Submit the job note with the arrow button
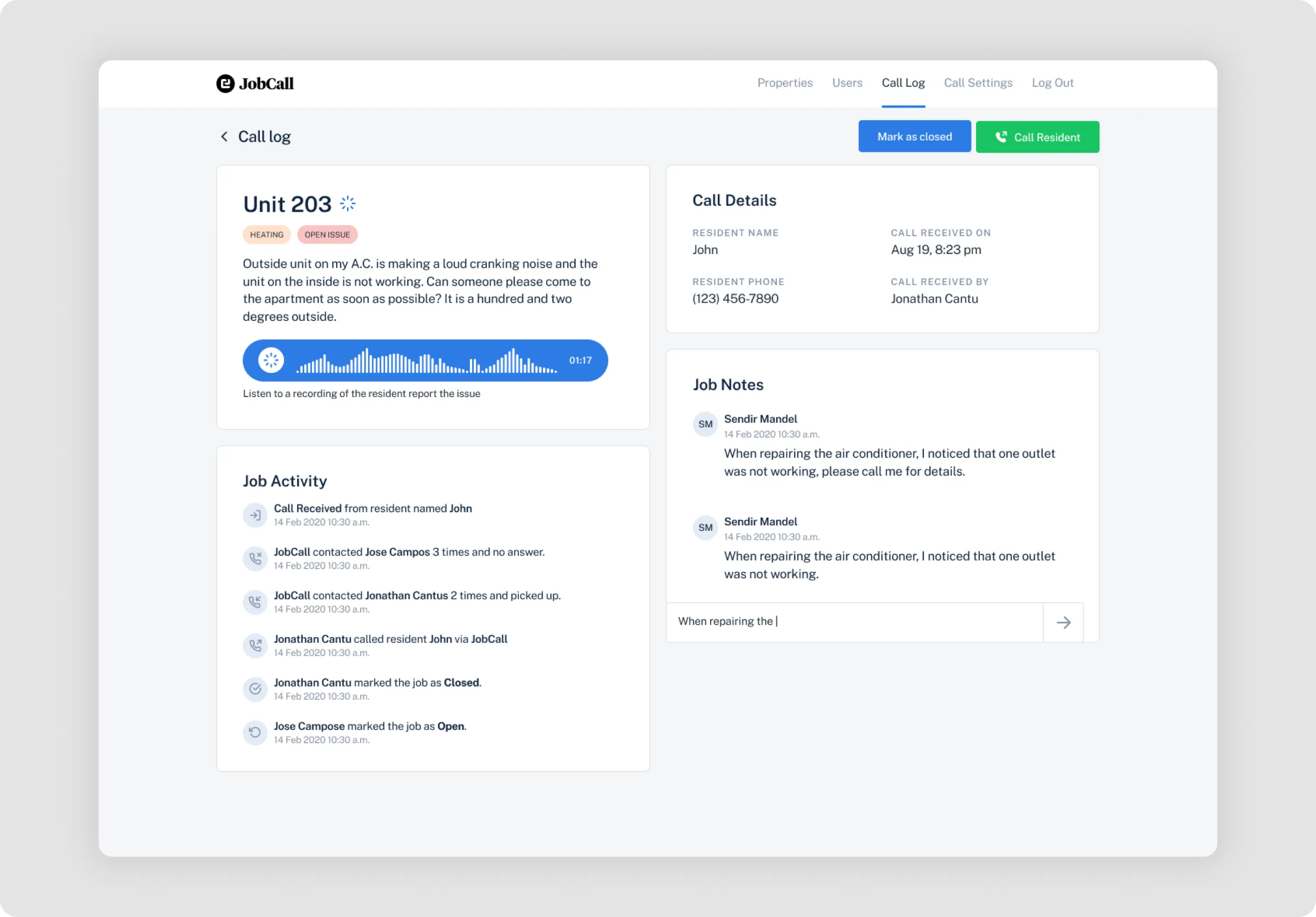The width and height of the screenshot is (1316, 917). click(x=1064, y=622)
